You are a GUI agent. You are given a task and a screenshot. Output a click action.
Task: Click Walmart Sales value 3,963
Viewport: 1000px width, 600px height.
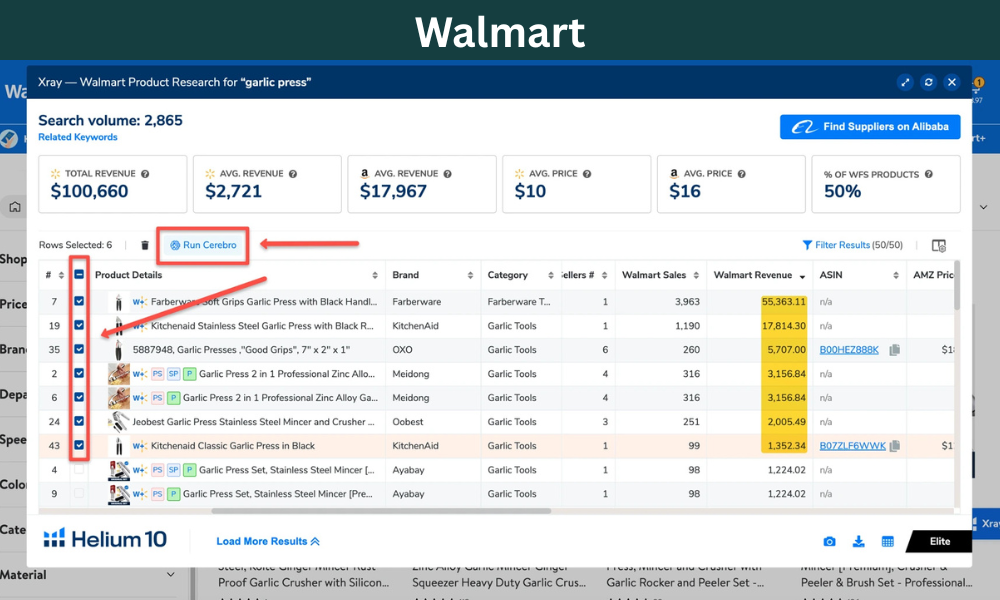[x=688, y=302]
